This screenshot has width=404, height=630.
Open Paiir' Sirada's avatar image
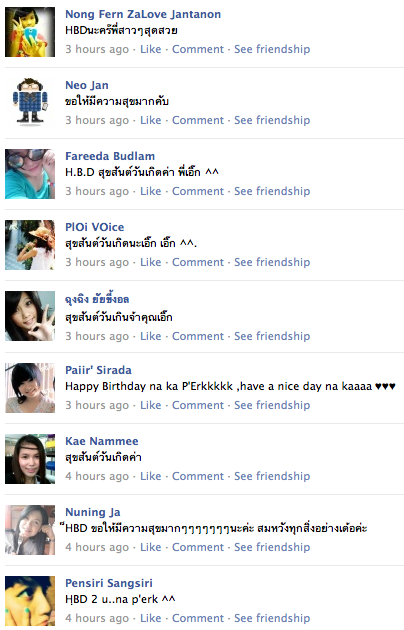click(30, 388)
